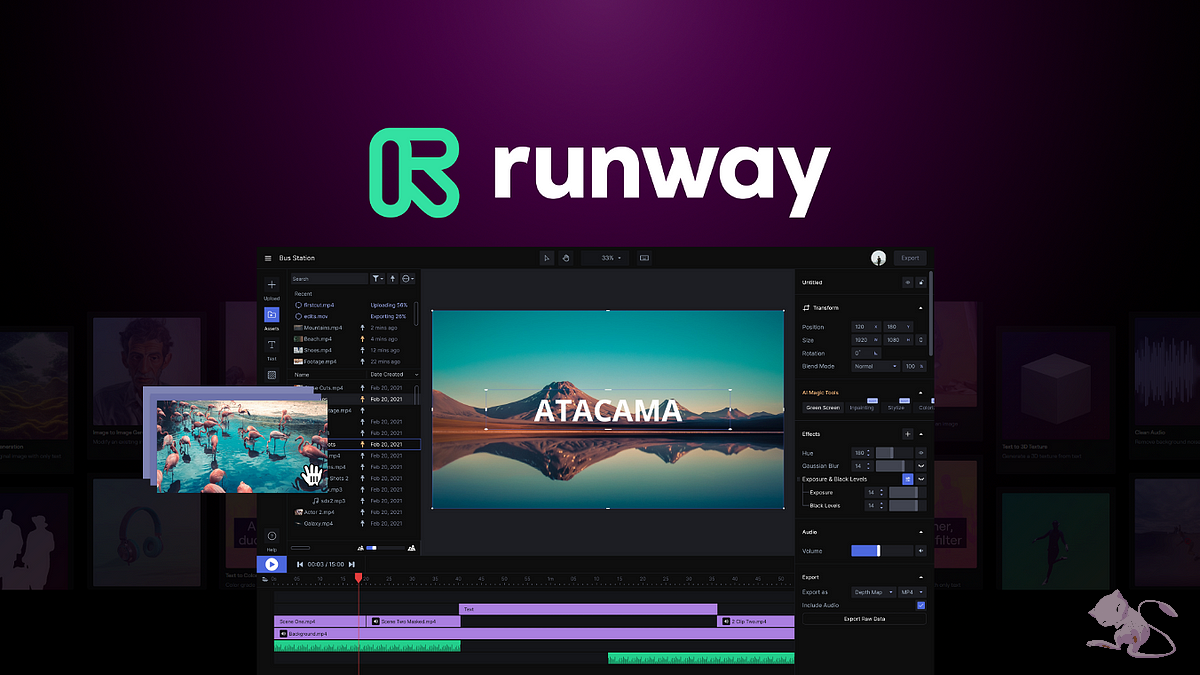The height and width of the screenshot is (675, 1200).
Task: Click the upload arrow icon on Beach.mp4 row
Action: tap(362, 338)
